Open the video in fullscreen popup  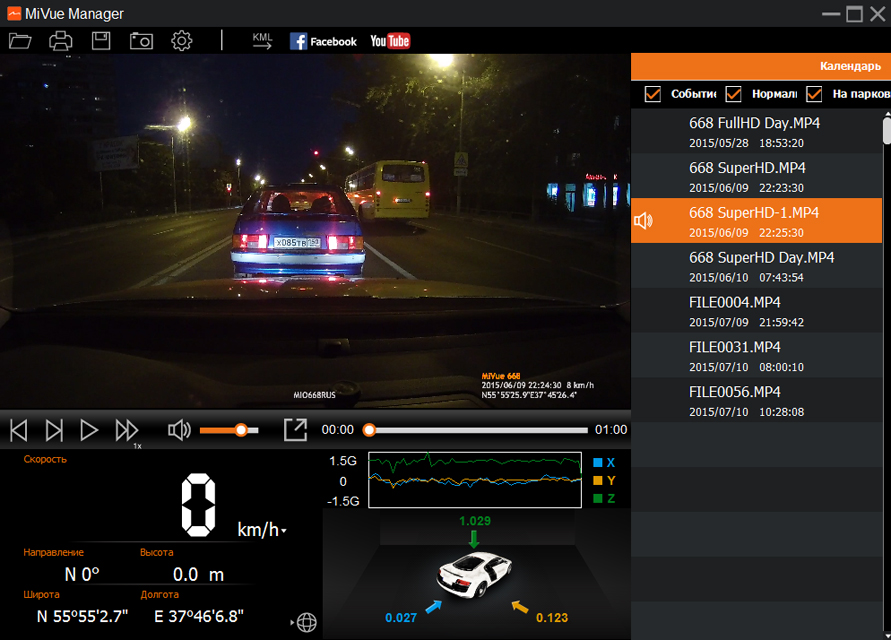295,430
